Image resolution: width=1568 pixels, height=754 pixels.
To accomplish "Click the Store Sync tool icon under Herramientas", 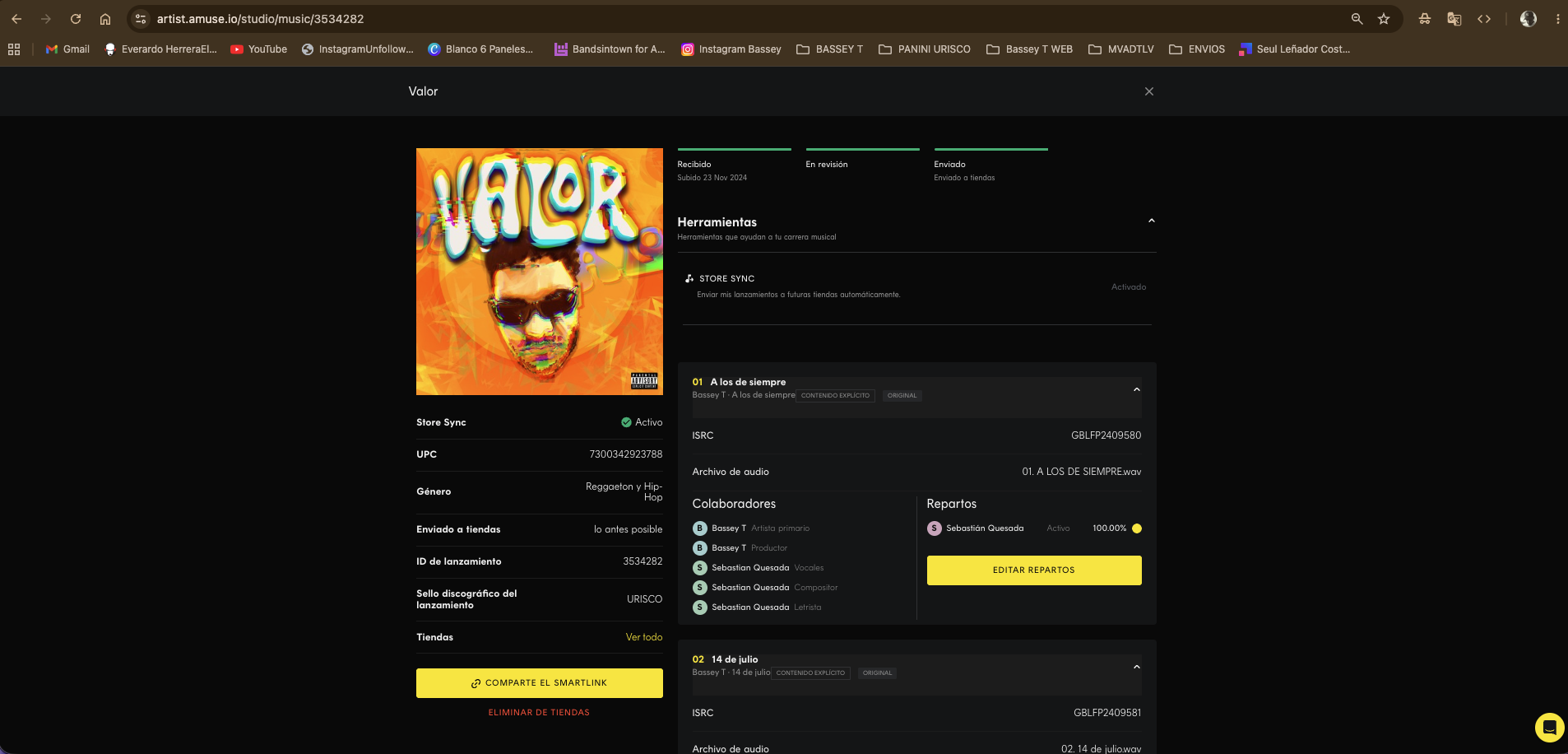I will 689,278.
